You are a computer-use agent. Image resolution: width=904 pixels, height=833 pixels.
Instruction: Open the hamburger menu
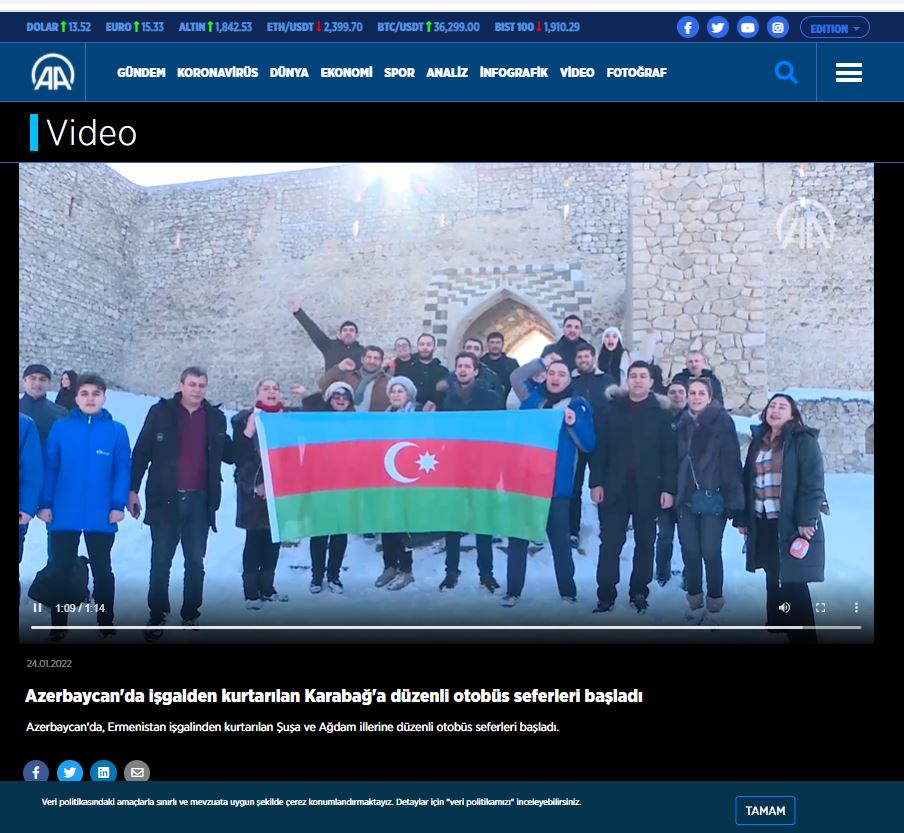coord(849,73)
